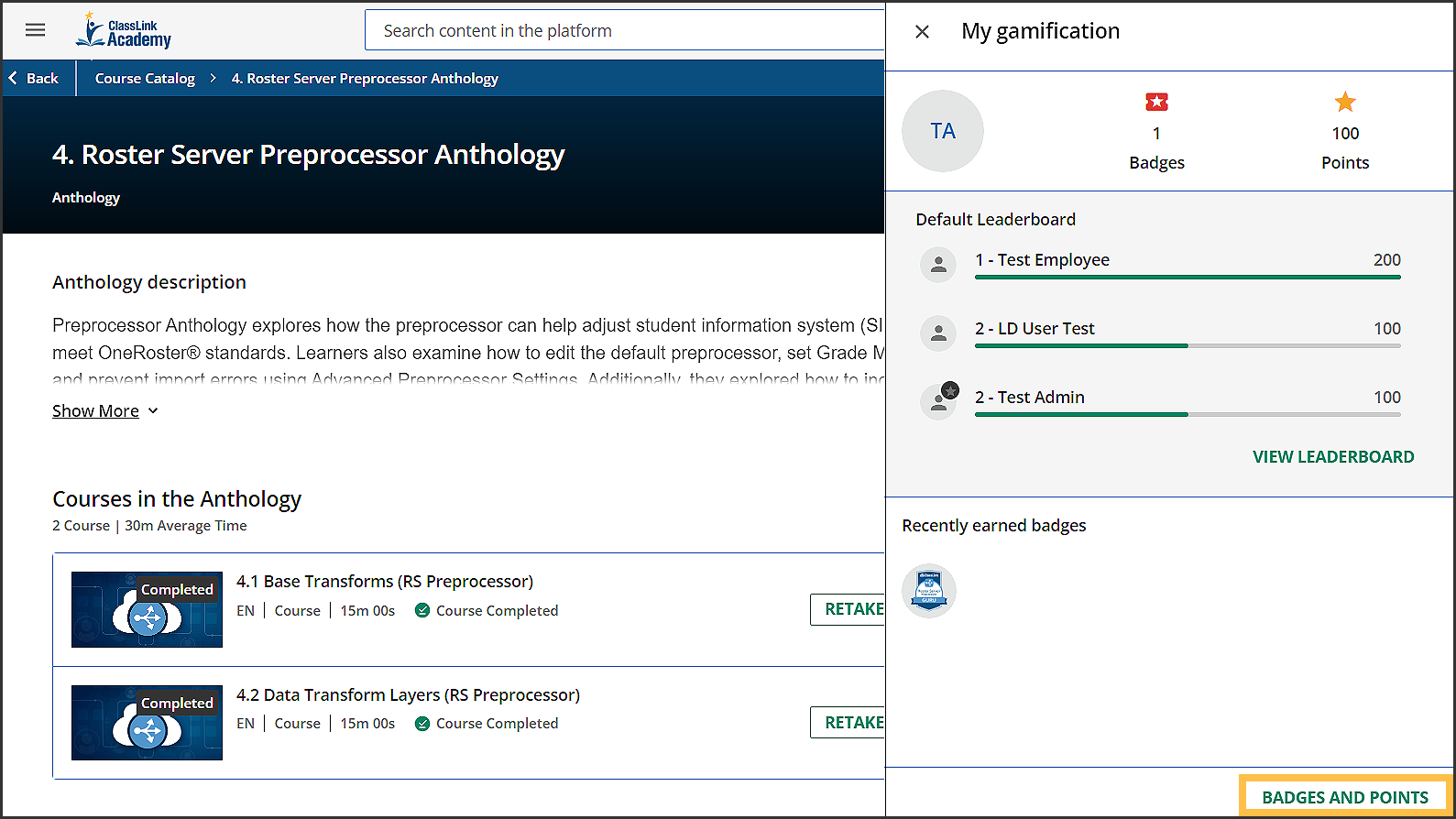Select Test Employee's leaderboard avatar

[938, 265]
